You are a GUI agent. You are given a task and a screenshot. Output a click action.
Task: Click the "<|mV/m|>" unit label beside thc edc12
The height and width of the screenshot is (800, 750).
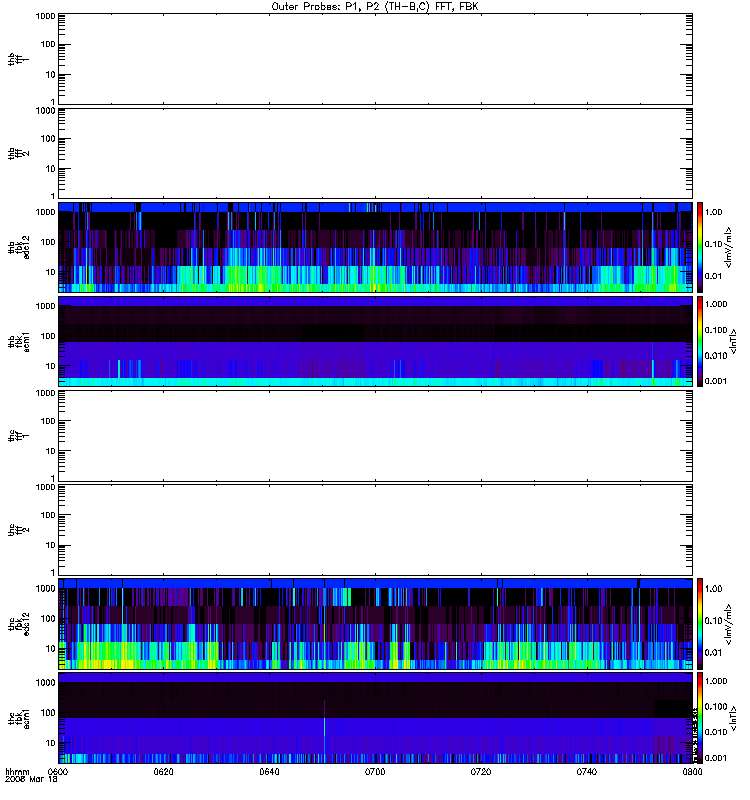(x=729, y=624)
